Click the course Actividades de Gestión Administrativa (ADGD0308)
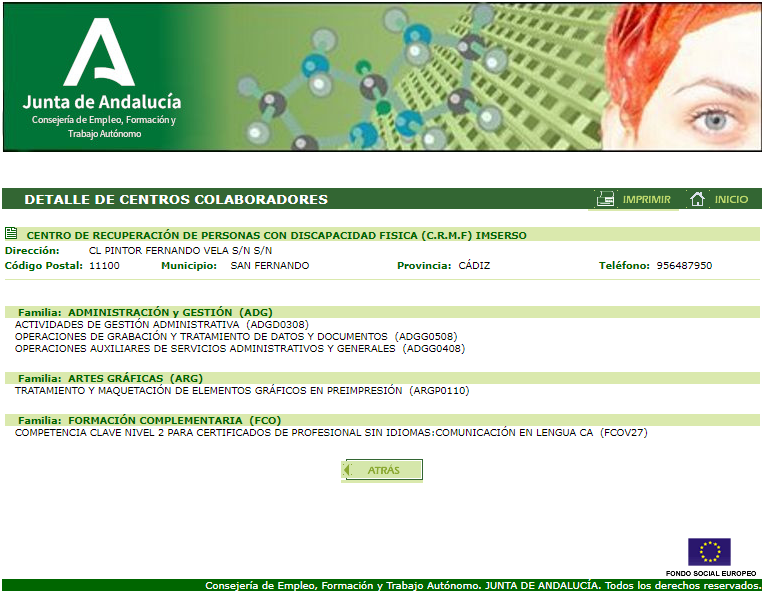This screenshot has width=765, height=597. (161, 325)
